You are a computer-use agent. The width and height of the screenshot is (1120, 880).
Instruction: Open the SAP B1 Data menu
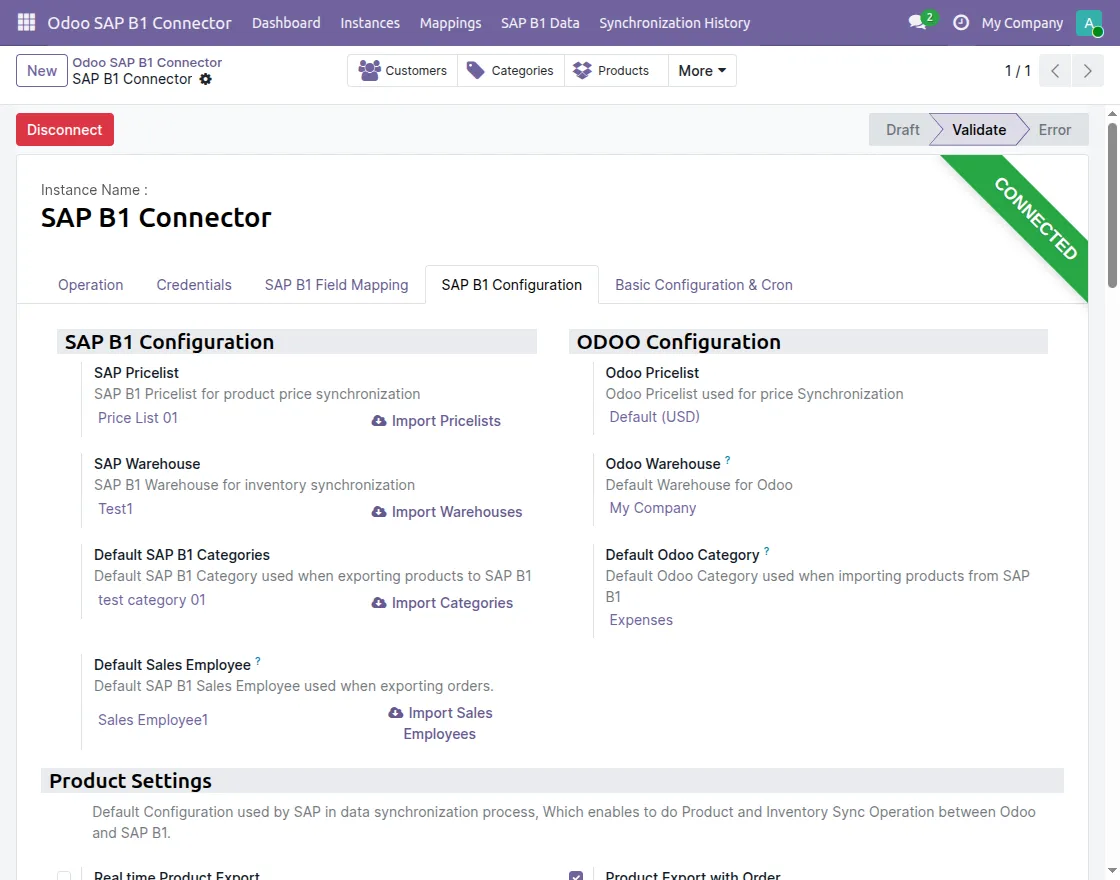540,23
